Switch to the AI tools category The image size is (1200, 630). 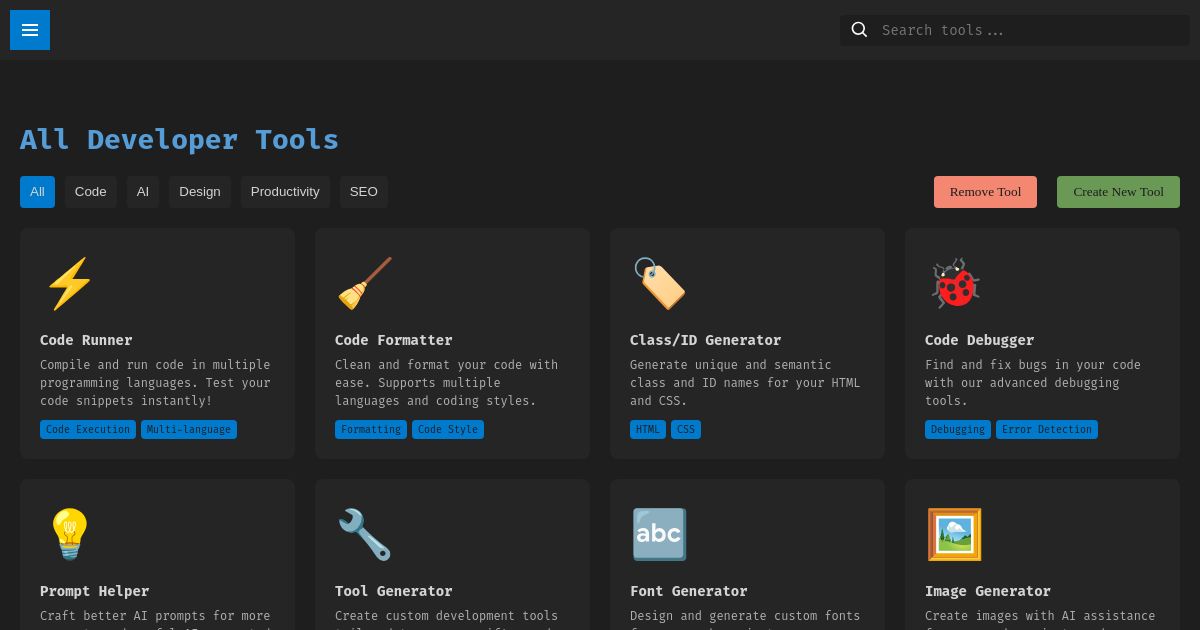pos(142,191)
